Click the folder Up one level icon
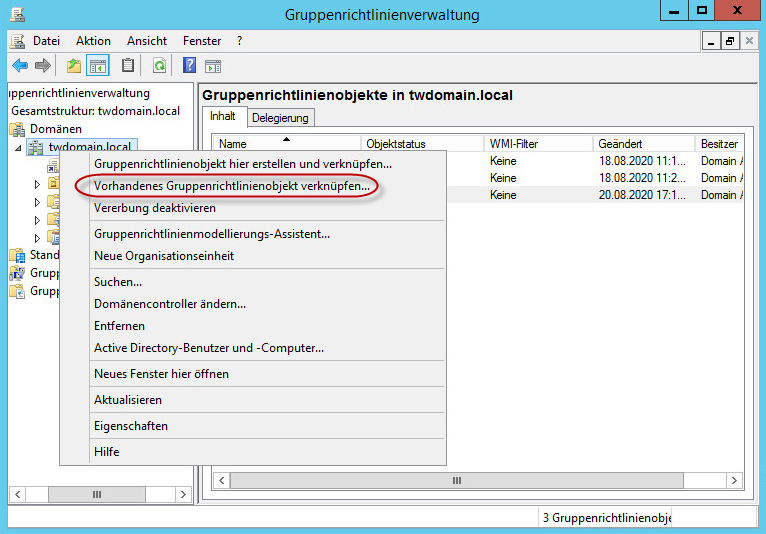This screenshot has height=534, width=766. click(x=73, y=66)
